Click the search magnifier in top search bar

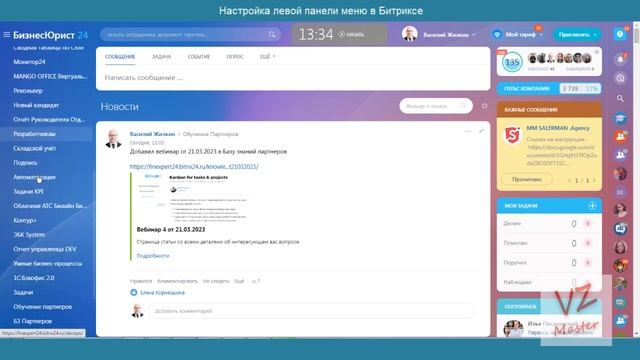(x=272, y=35)
